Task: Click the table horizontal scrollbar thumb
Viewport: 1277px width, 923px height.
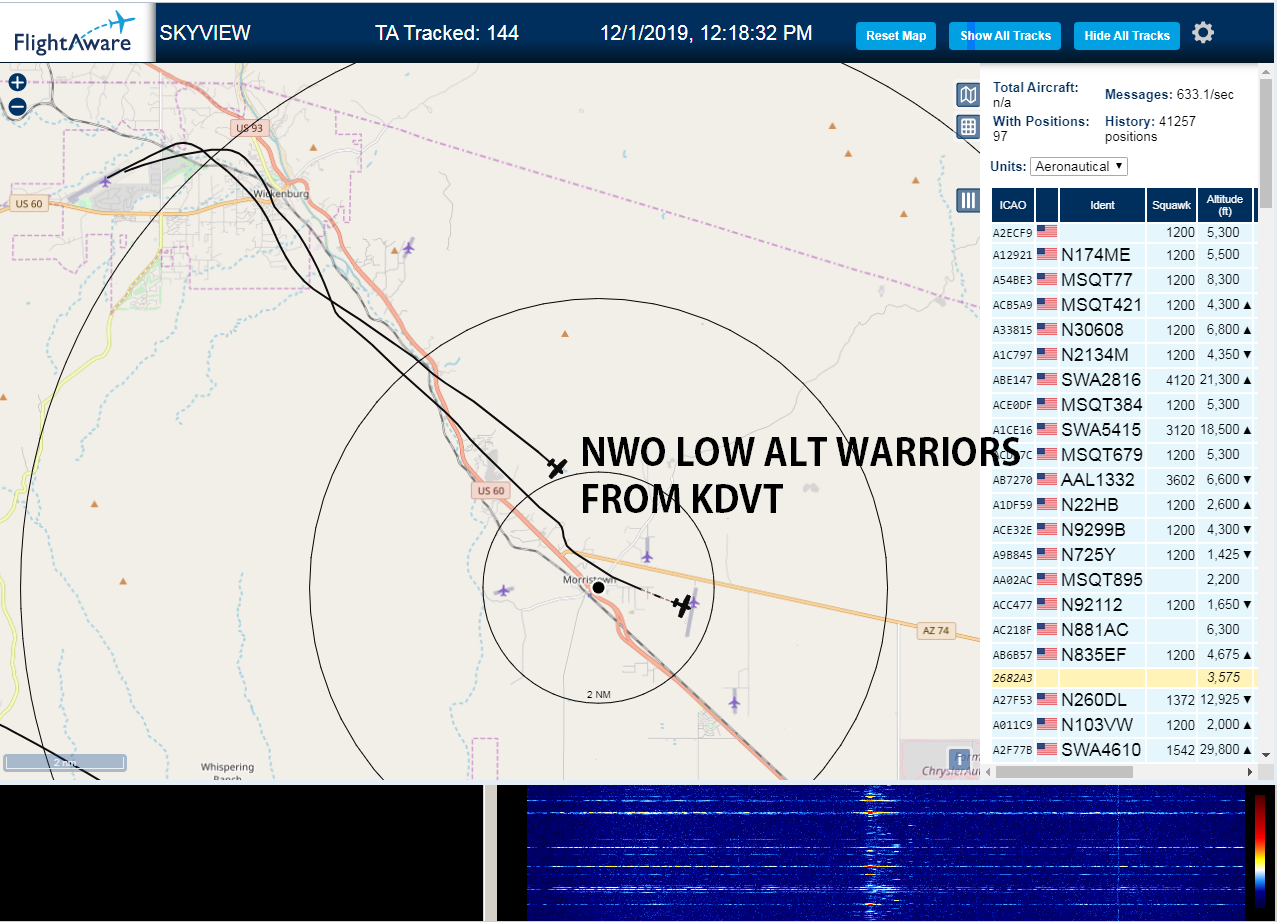Action: click(1064, 772)
